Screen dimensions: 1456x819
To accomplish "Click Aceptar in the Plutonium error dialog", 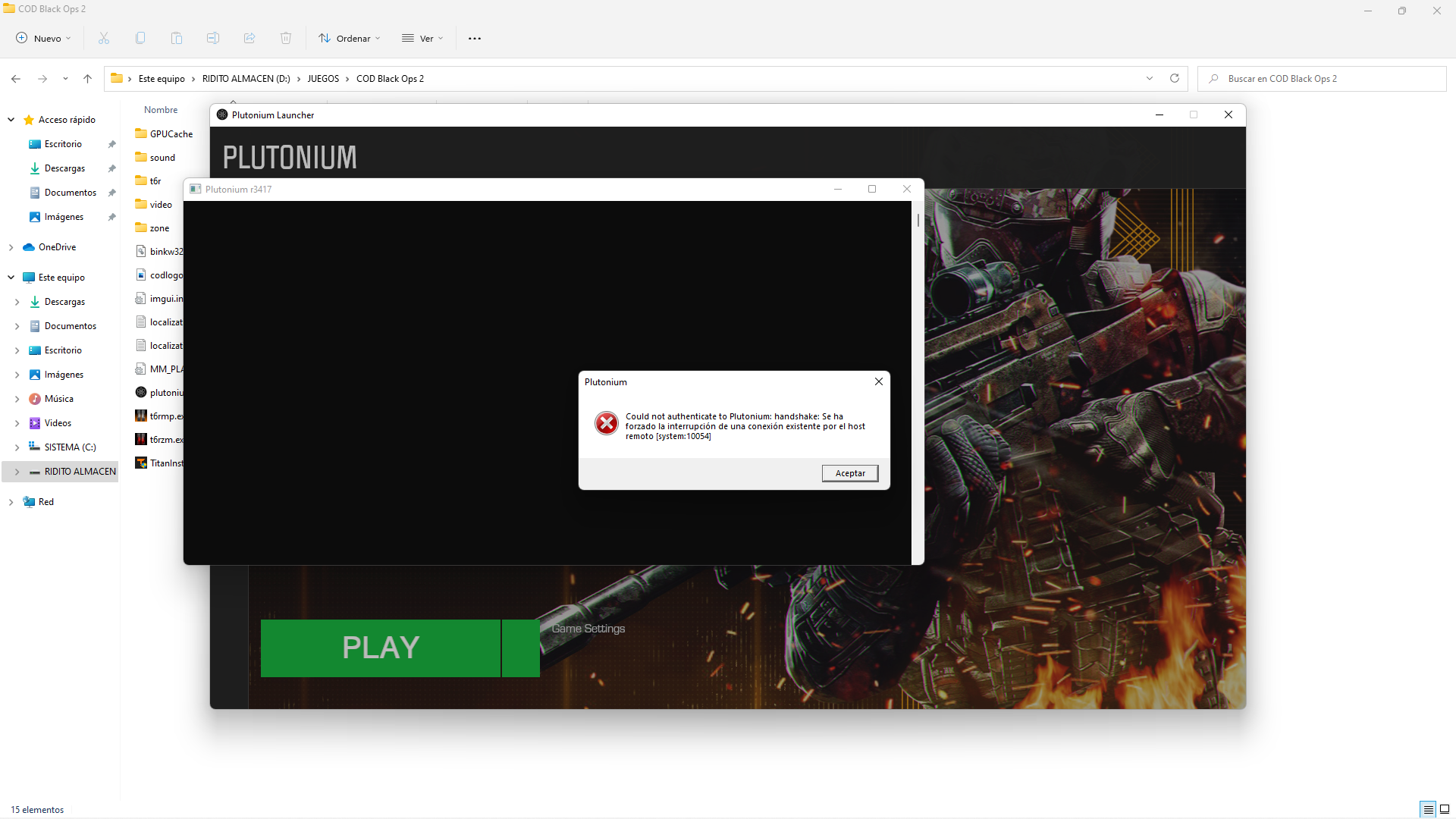I will pyautogui.click(x=850, y=473).
